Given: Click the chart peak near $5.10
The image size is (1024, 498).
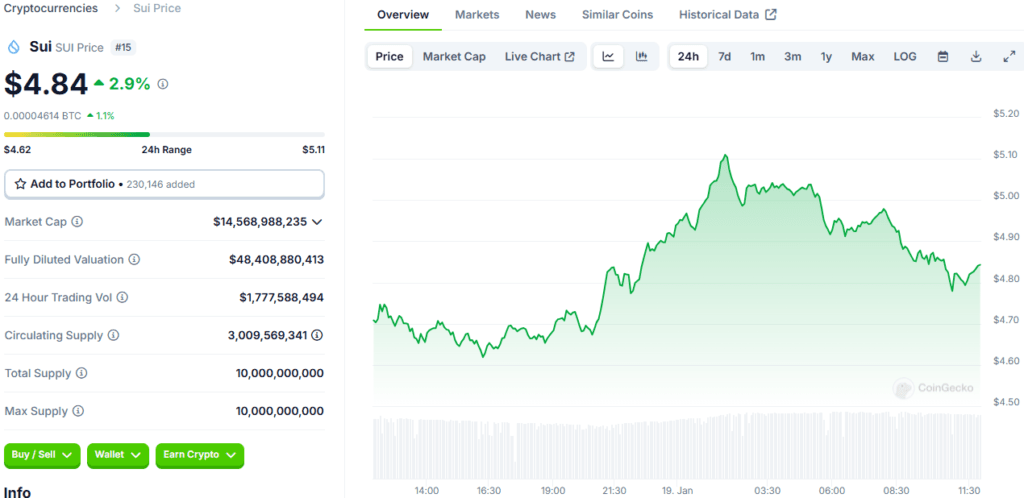Looking at the screenshot, I should coord(724,156).
